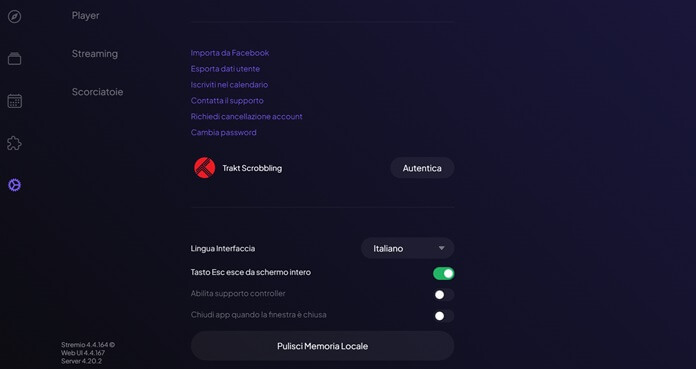Toggle Tasto Esc esce da schermo intero
This screenshot has width=696, height=369.
click(x=443, y=273)
